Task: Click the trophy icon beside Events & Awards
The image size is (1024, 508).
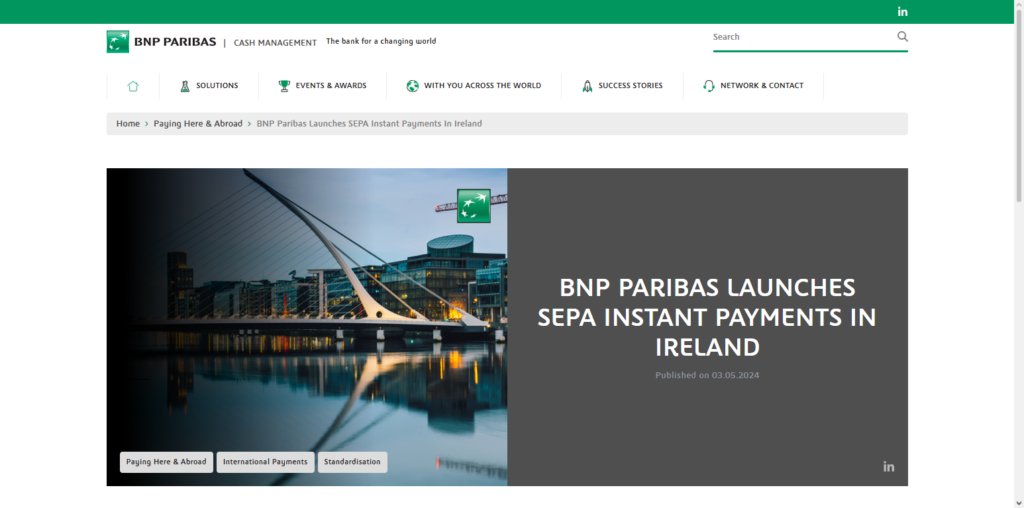Action: [284, 86]
